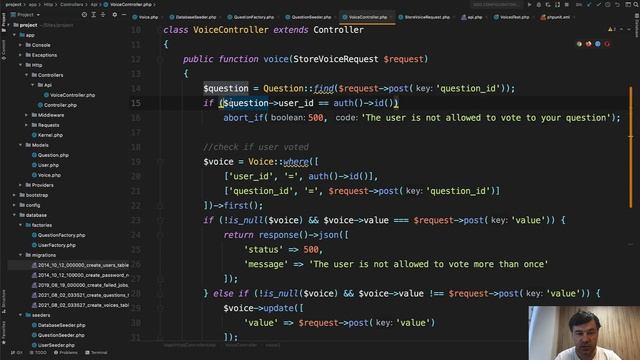Screen dimensions: 640x360
Task: Click the Collapse All icon in Project panel
Action: (x=103, y=15)
